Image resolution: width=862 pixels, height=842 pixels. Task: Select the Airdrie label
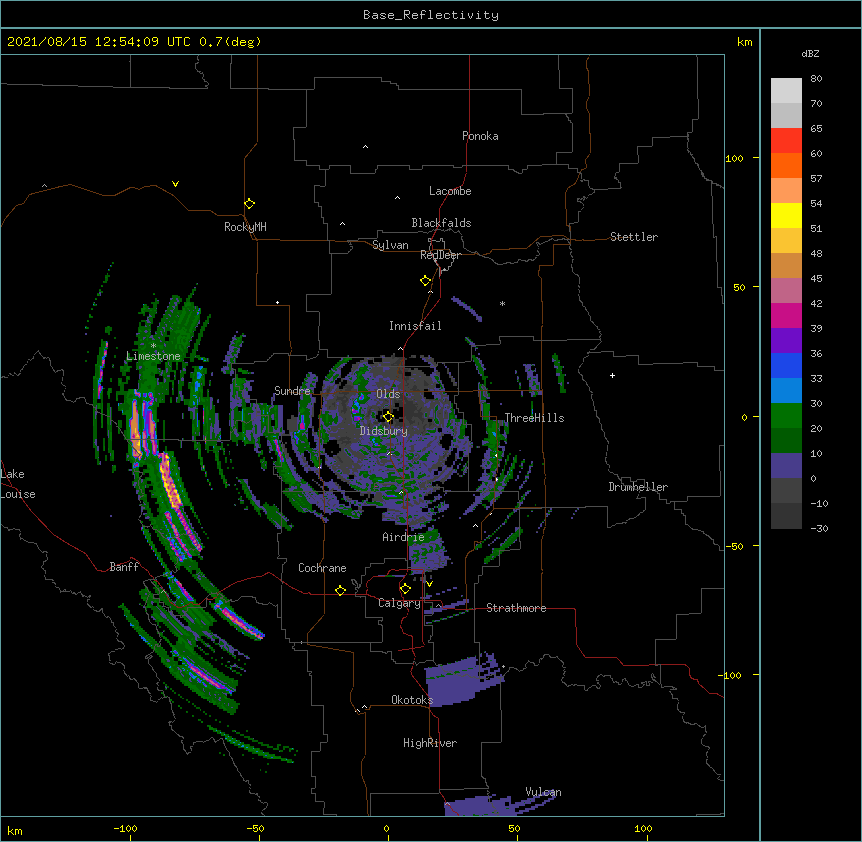pyautogui.click(x=403, y=537)
